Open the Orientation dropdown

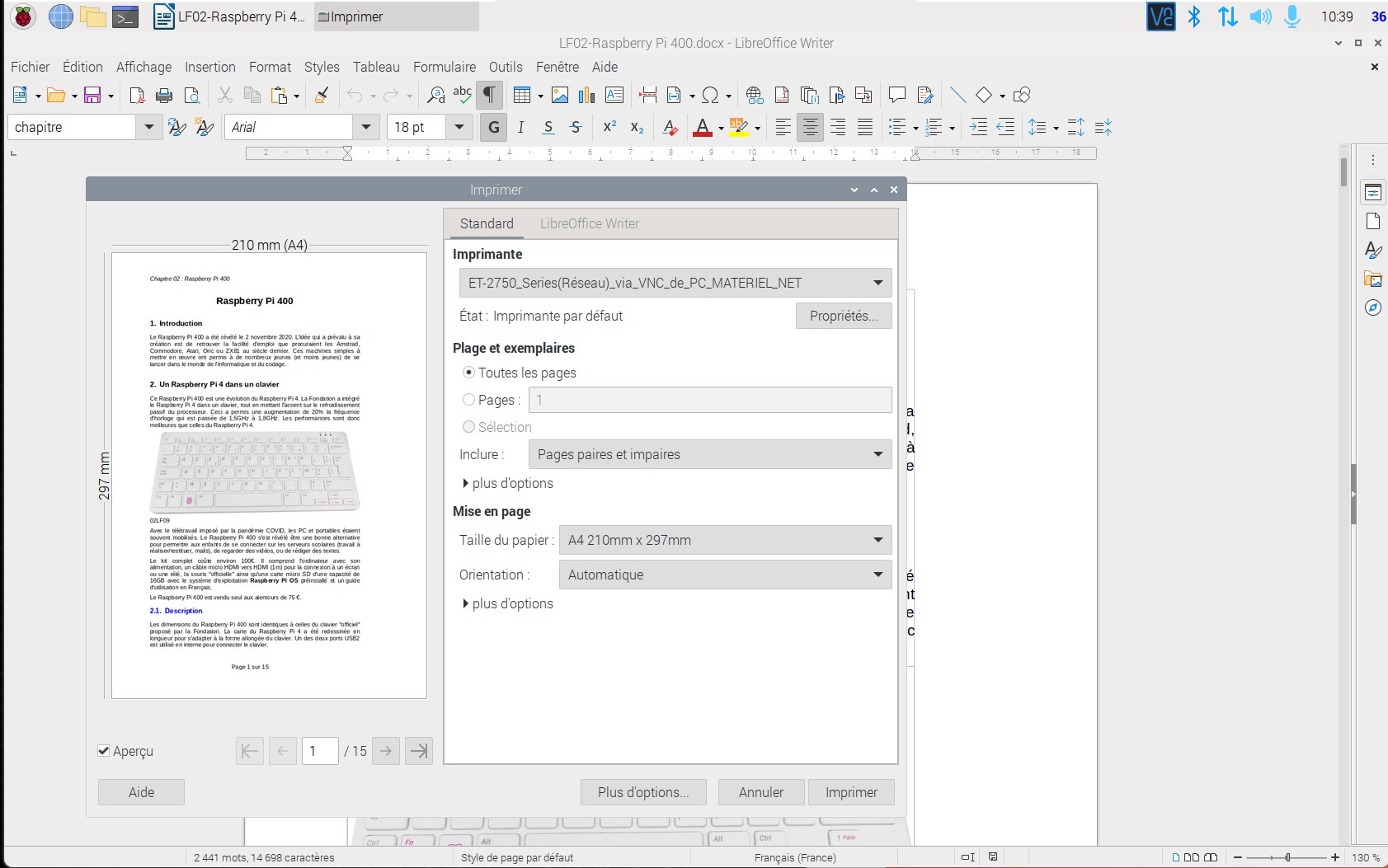click(x=725, y=575)
